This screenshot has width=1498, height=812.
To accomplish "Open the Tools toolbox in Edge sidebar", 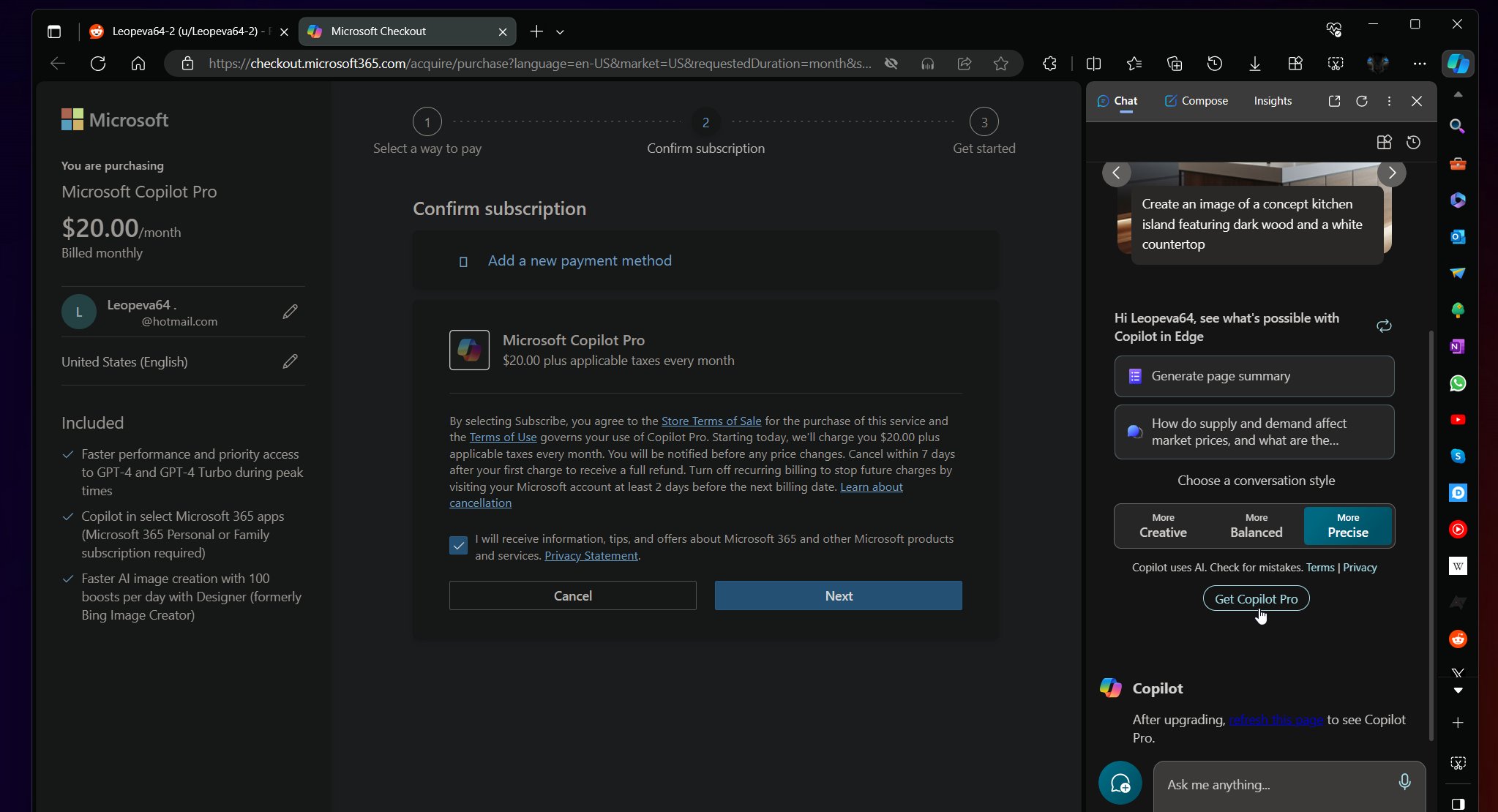I will 1458,164.
